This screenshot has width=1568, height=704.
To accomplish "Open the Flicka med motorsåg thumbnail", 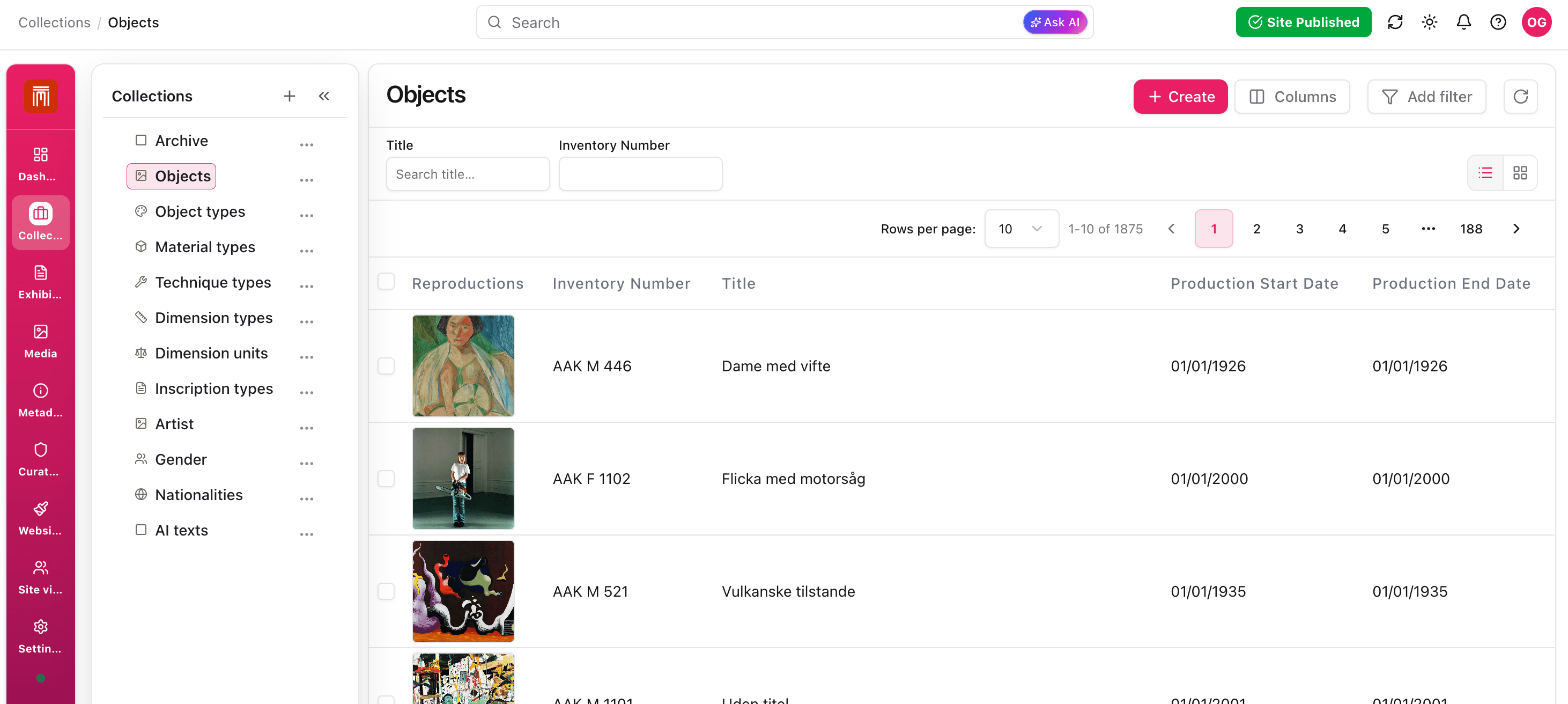I will pos(463,479).
